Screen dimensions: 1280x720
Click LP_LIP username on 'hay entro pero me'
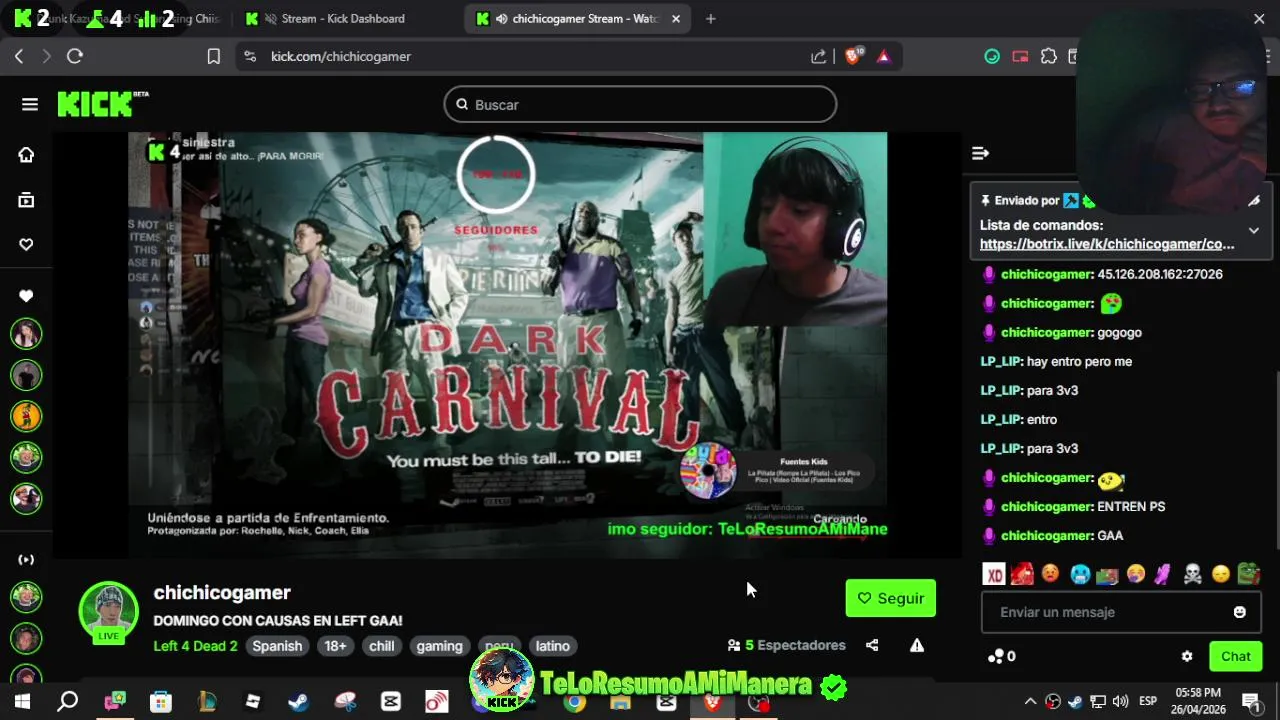pyautogui.click(x=1000, y=362)
